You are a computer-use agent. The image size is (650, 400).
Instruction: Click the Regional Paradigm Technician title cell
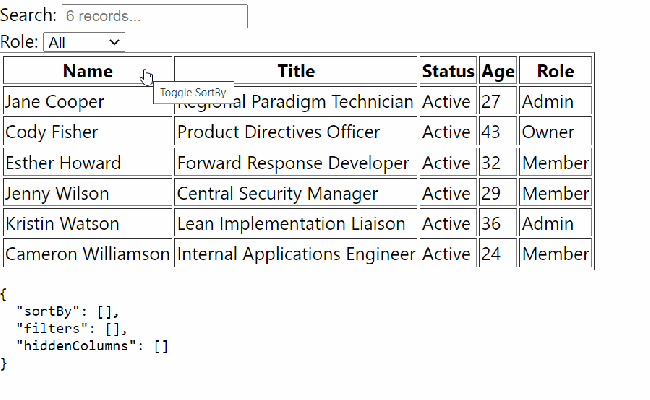[x=296, y=102]
